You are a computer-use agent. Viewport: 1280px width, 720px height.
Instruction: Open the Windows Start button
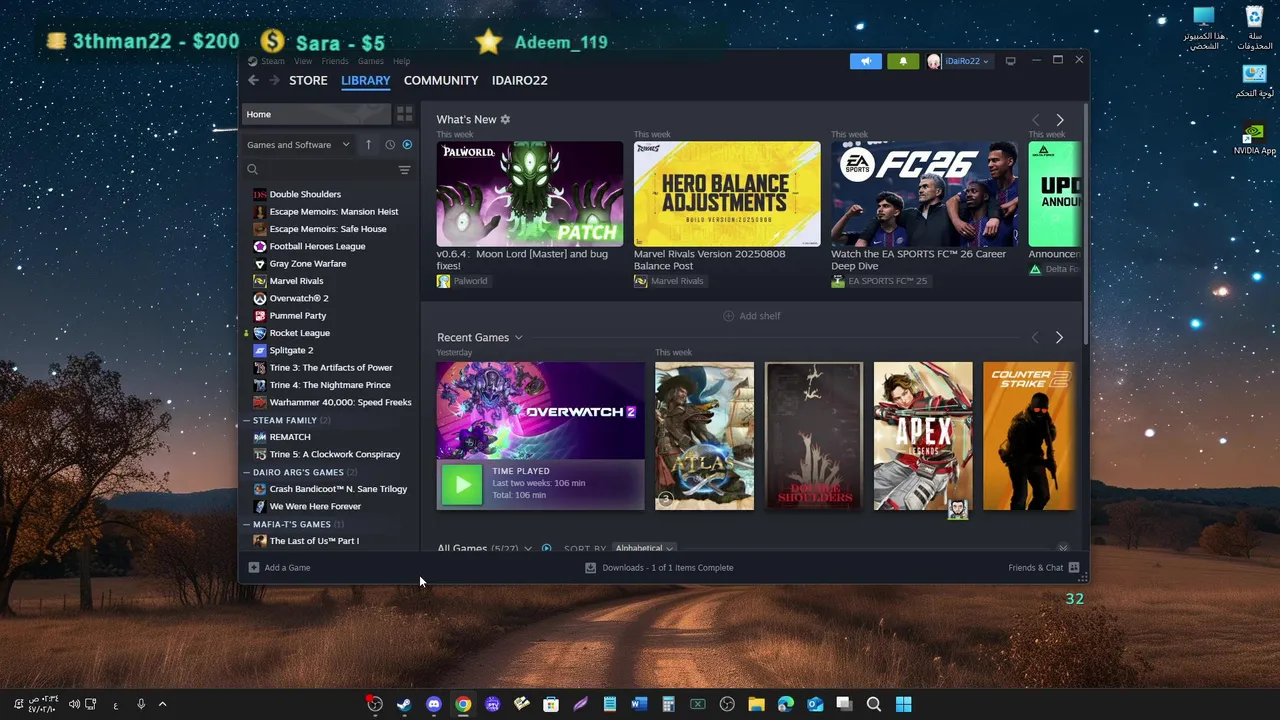[903, 704]
